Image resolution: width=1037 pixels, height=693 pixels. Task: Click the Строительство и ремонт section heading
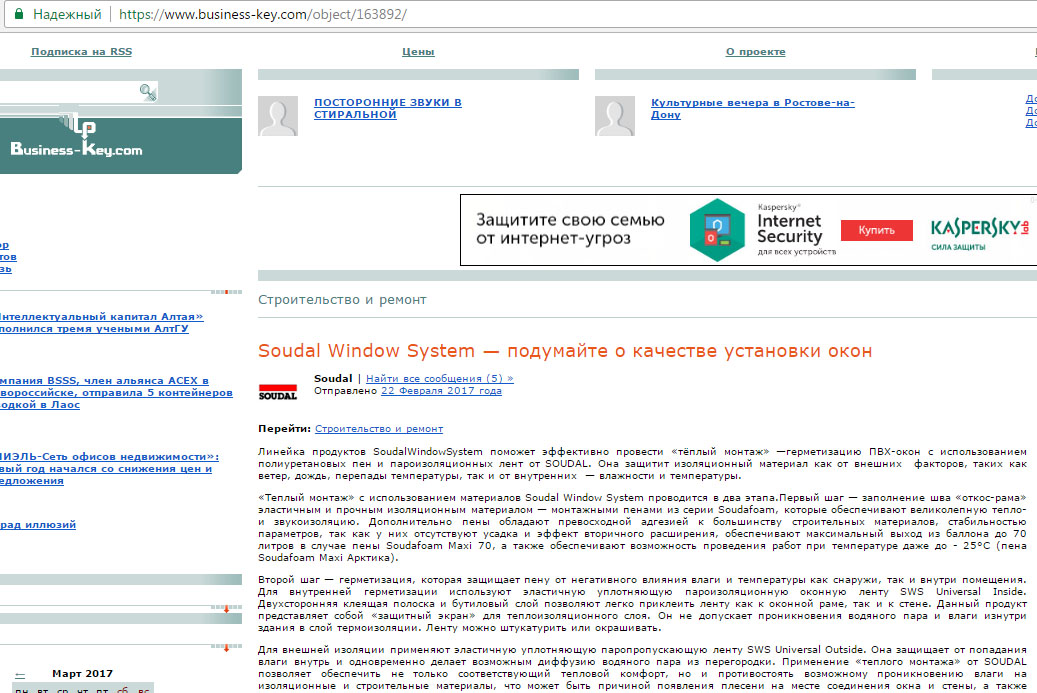[x=342, y=300]
